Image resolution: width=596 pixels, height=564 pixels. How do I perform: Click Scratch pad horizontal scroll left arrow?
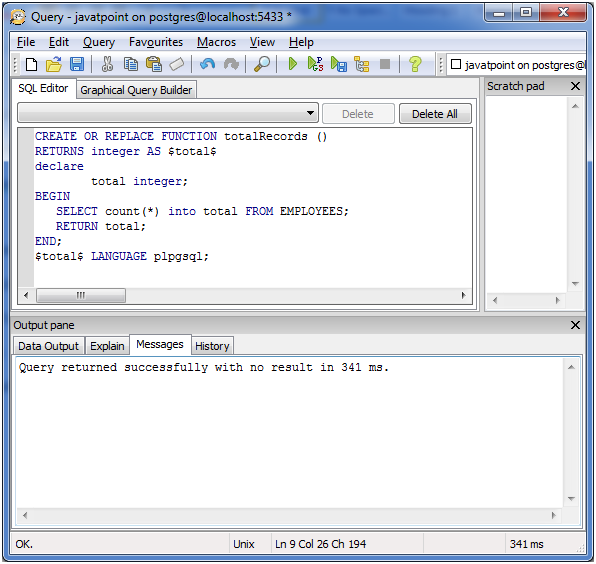[495, 300]
